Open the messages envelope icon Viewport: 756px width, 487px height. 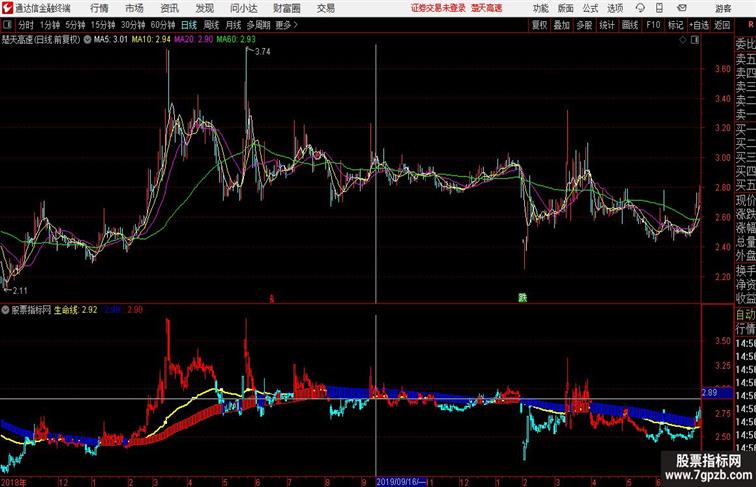pos(682,8)
